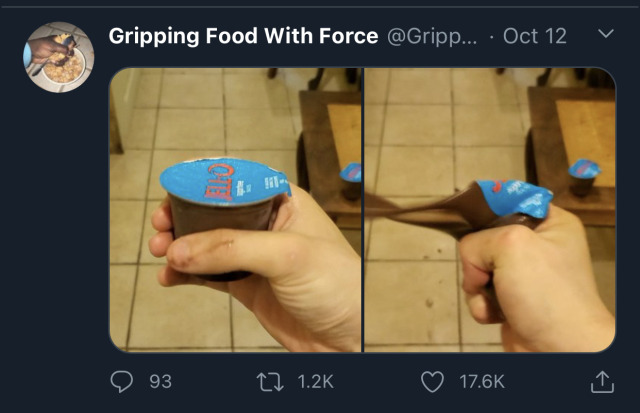Screen dimensions: 640x413
Task: Click the 1.2K retweets count
Action: [316, 382]
